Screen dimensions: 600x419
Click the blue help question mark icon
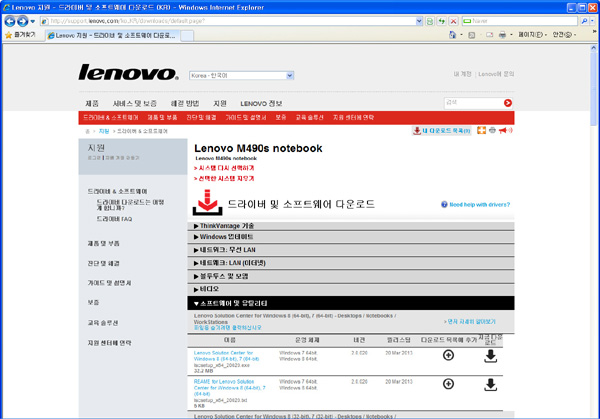444,204
